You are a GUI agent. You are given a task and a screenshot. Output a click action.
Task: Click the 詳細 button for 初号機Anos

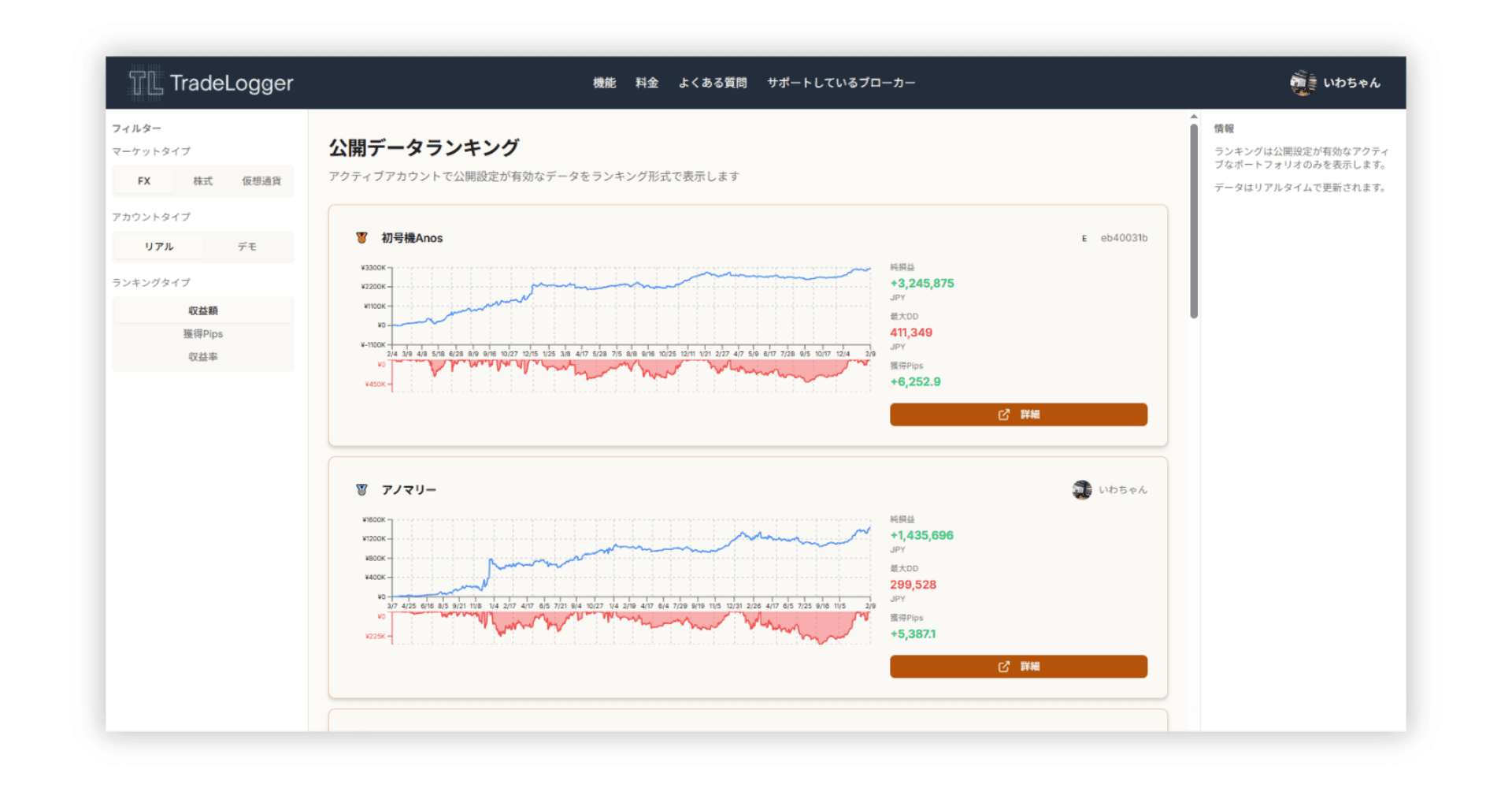tap(1018, 414)
